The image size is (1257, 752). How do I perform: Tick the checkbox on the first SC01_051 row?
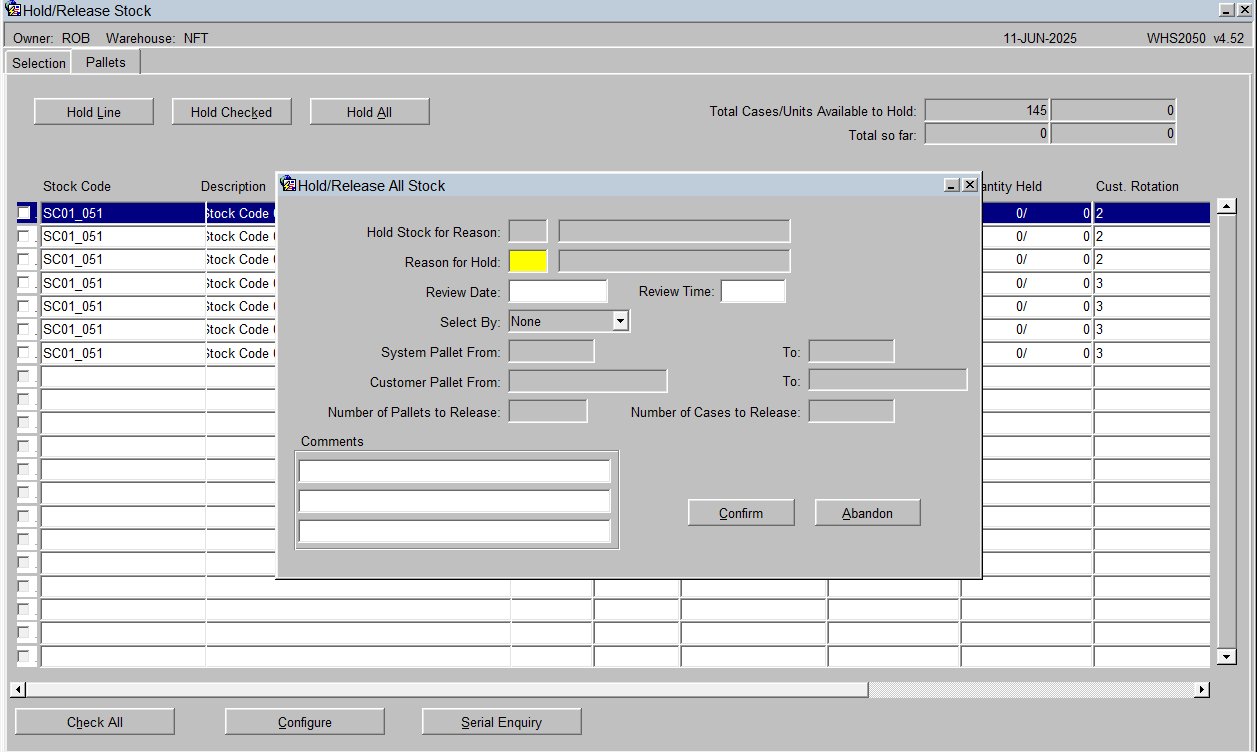coord(24,213)
